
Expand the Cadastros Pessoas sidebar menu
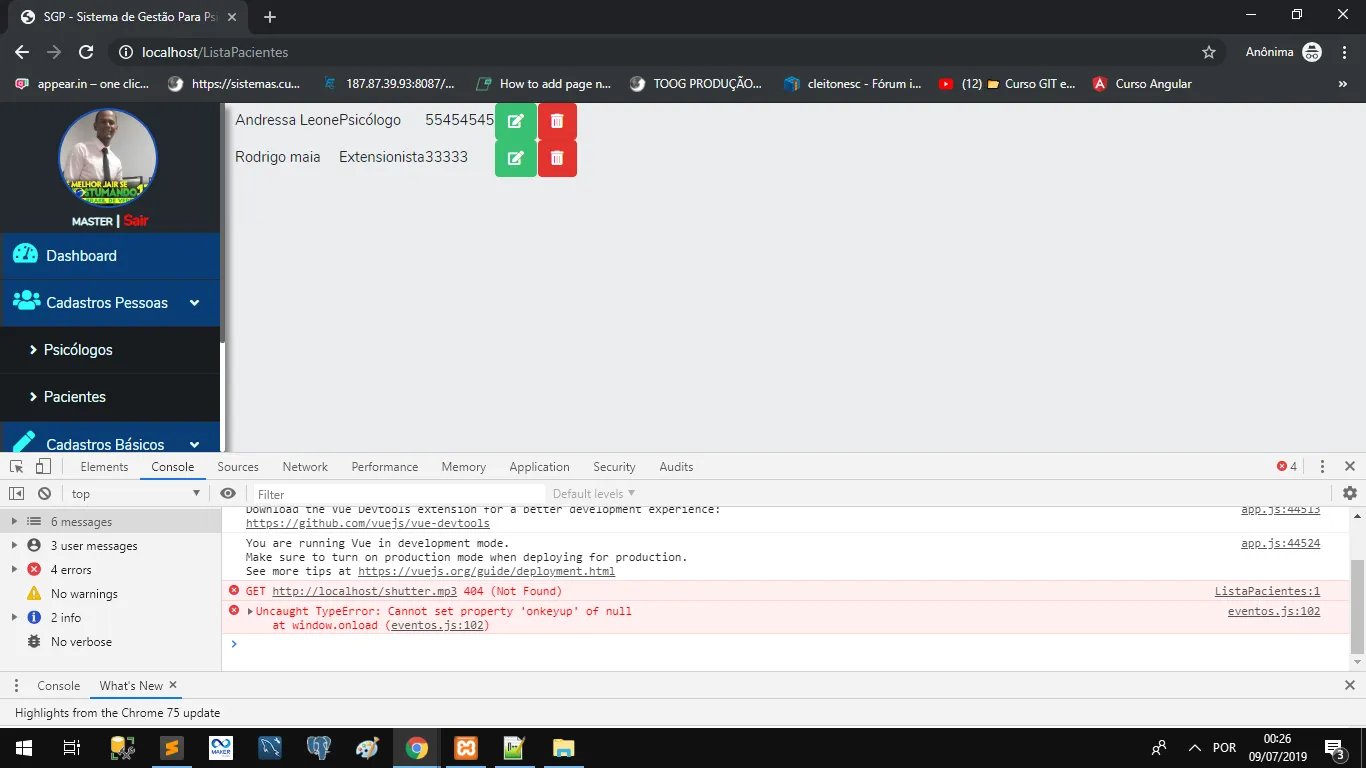[x=110, y=302]
